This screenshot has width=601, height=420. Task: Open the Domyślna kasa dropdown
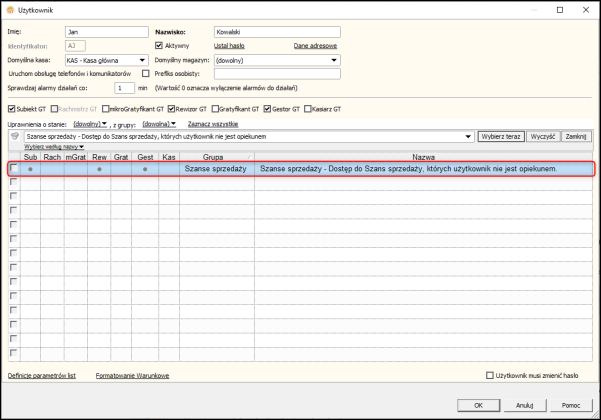click(142, 60)
